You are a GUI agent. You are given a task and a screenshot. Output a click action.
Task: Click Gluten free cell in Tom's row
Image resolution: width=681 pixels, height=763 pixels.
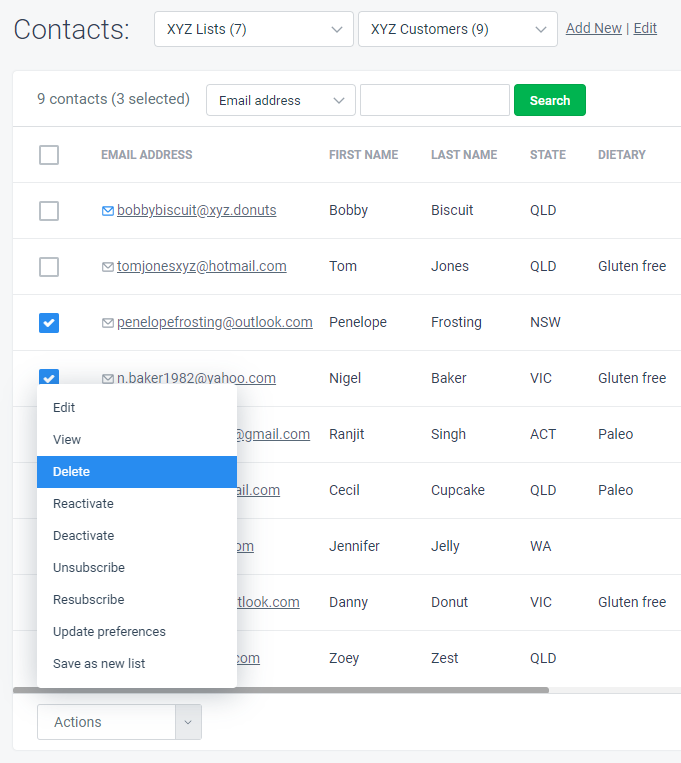tap(632, 266)
